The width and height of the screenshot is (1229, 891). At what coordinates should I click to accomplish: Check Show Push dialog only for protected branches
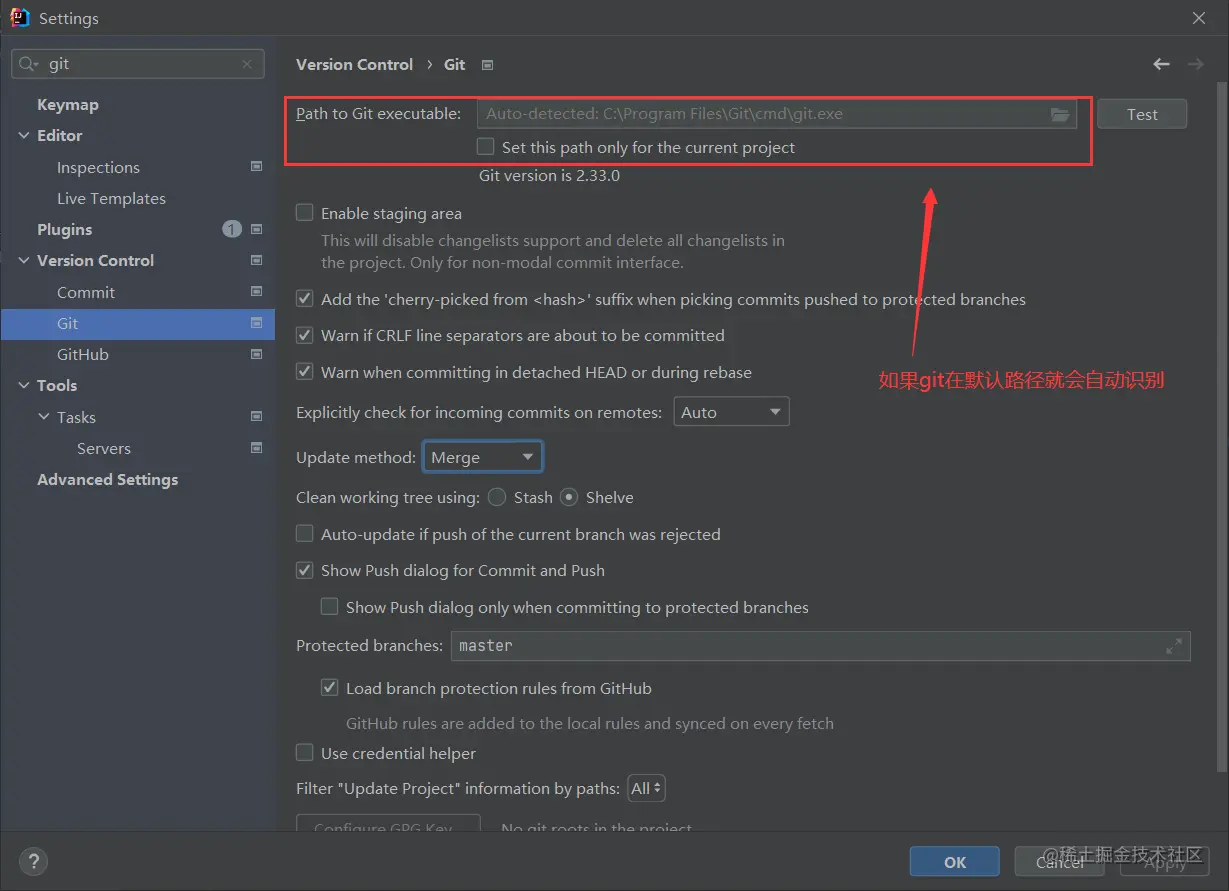329,607
